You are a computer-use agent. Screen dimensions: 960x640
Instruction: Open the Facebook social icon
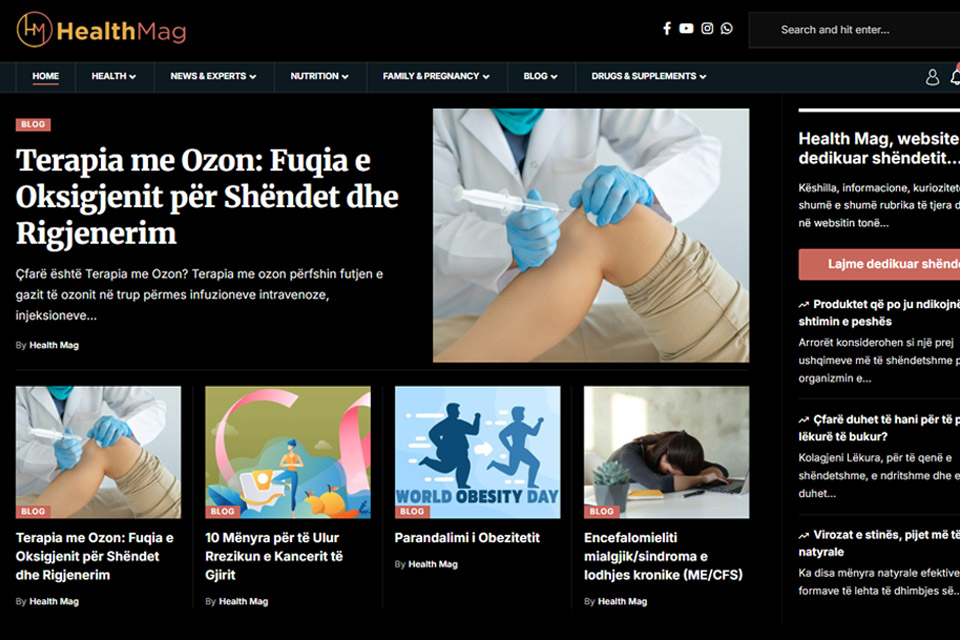(x=667, y=29)
